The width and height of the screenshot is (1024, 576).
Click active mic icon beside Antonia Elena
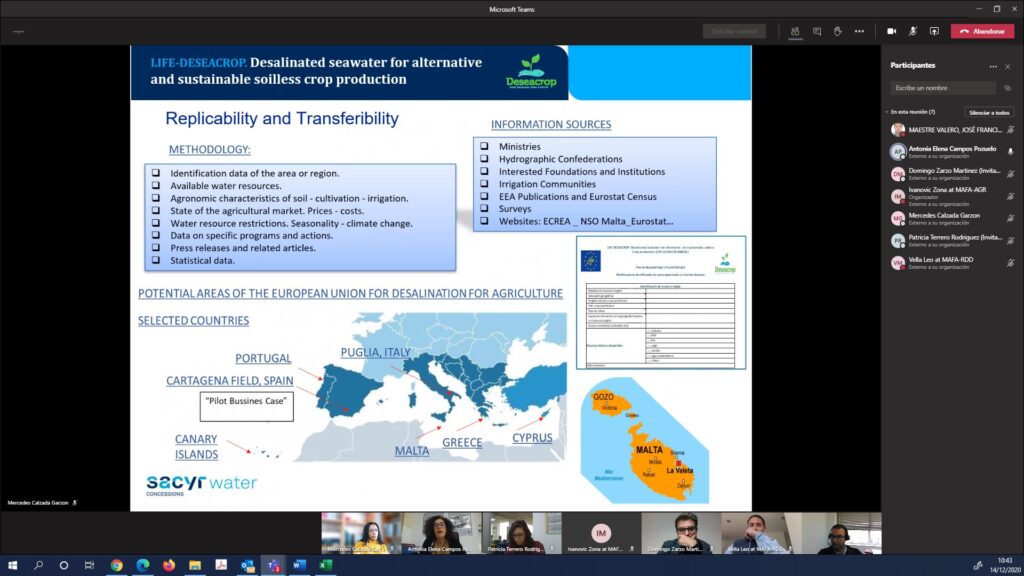pos(1010,152)
